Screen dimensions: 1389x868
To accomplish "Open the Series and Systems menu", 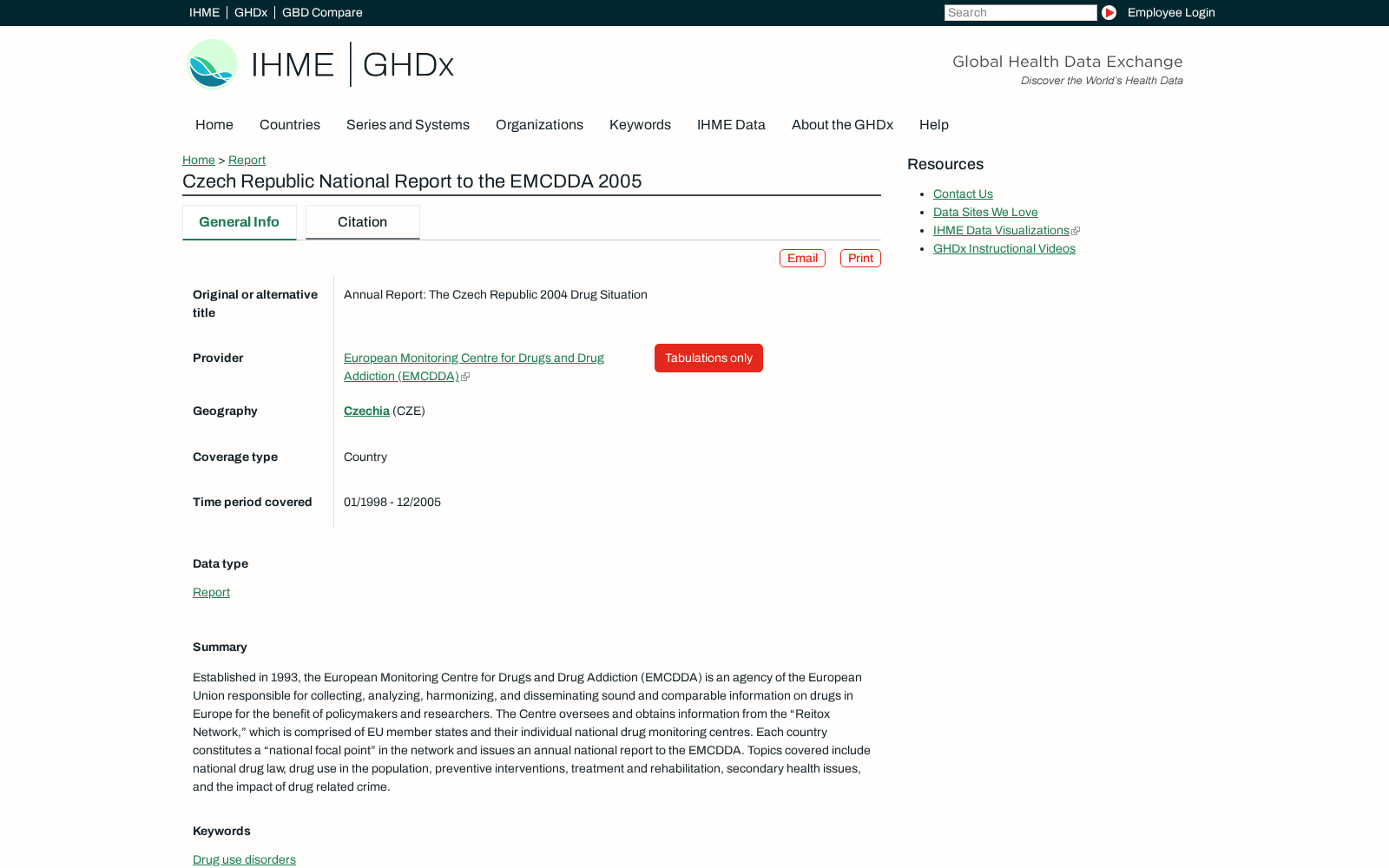I will [408, 125].
